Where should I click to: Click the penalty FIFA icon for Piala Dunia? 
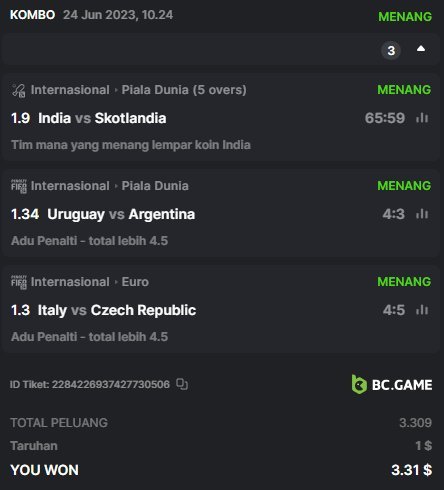click(x=19, y=186)
